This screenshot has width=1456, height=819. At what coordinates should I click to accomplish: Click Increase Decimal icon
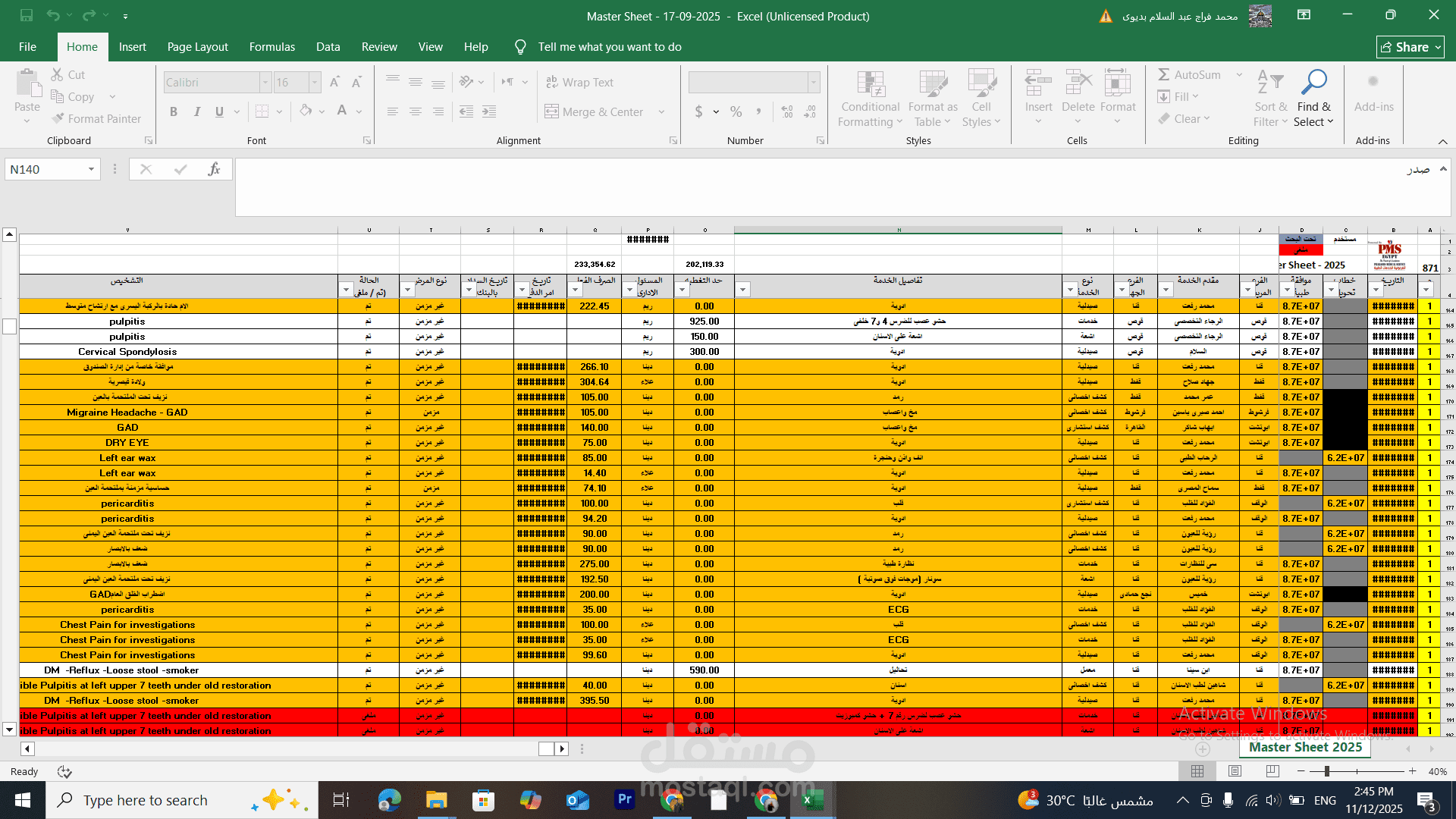(x=787, y=111)
